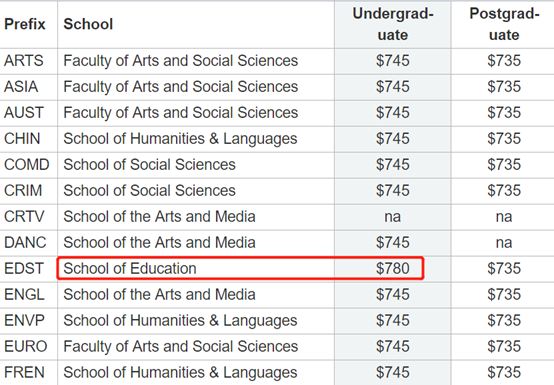This screenshot has width=554, height=385.
Task: Click the Prefix column header
Action: click(x=25, y=24)
